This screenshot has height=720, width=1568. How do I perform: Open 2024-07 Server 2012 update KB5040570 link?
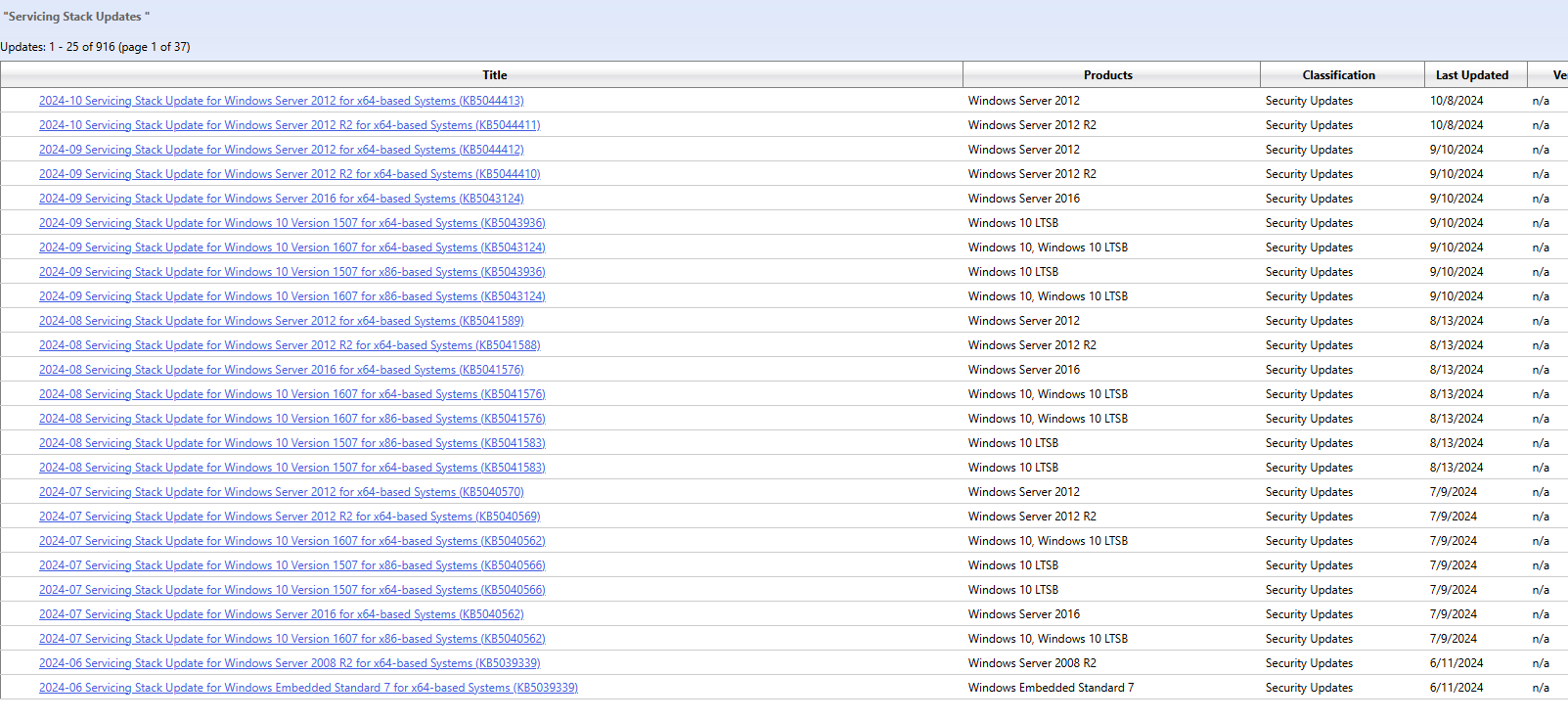coord(282,492)
